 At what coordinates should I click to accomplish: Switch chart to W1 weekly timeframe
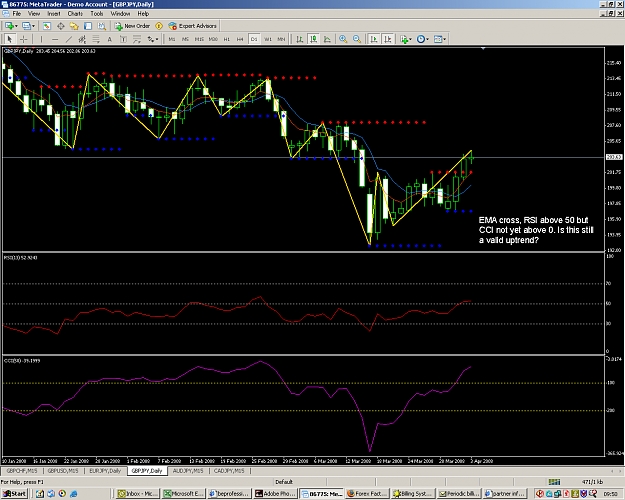coord(268,39)
